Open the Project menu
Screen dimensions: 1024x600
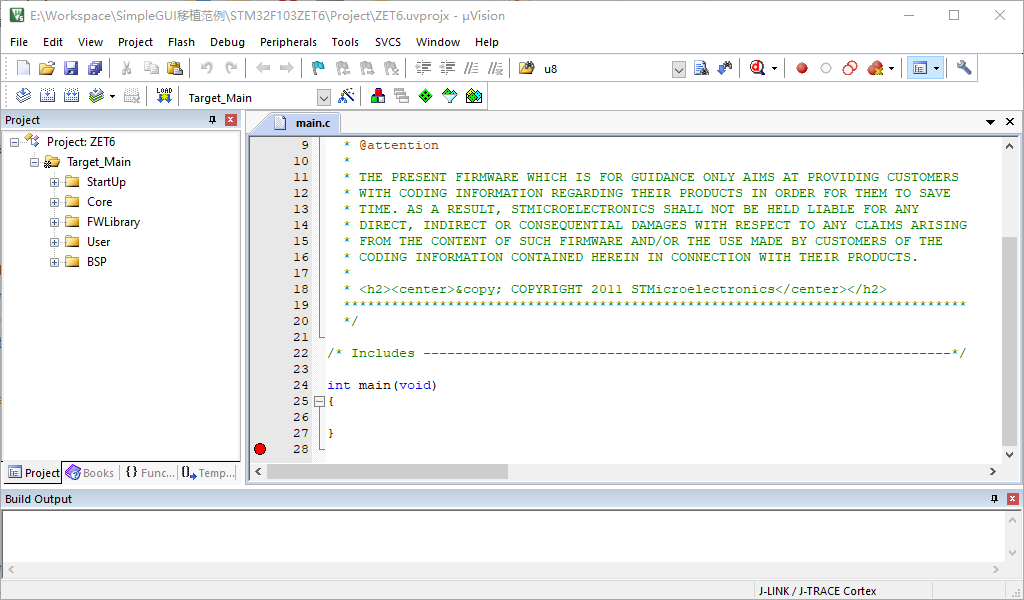(135, 42)
